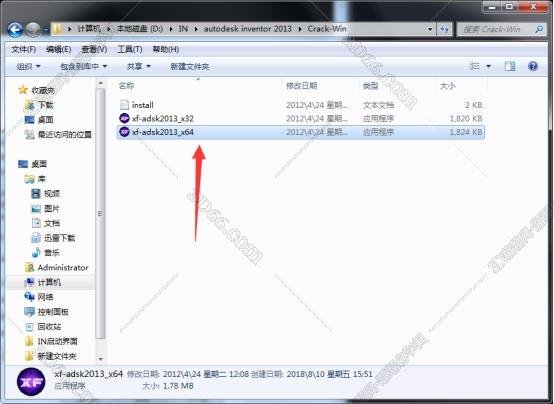Click Crack-Win breadcrumb segment

click(327, 29)
